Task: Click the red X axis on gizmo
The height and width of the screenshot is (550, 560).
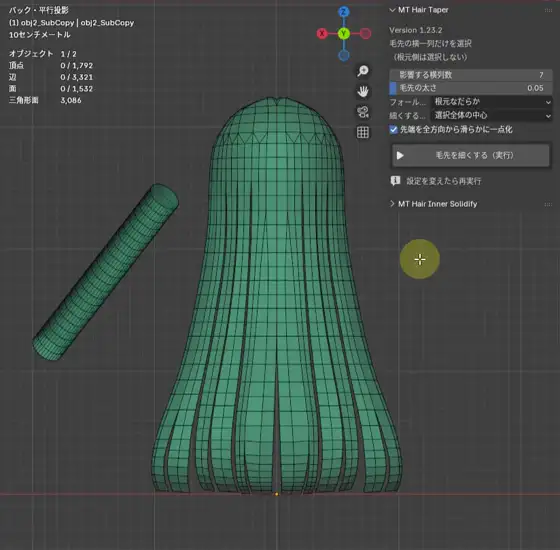Action: (322, 34)
